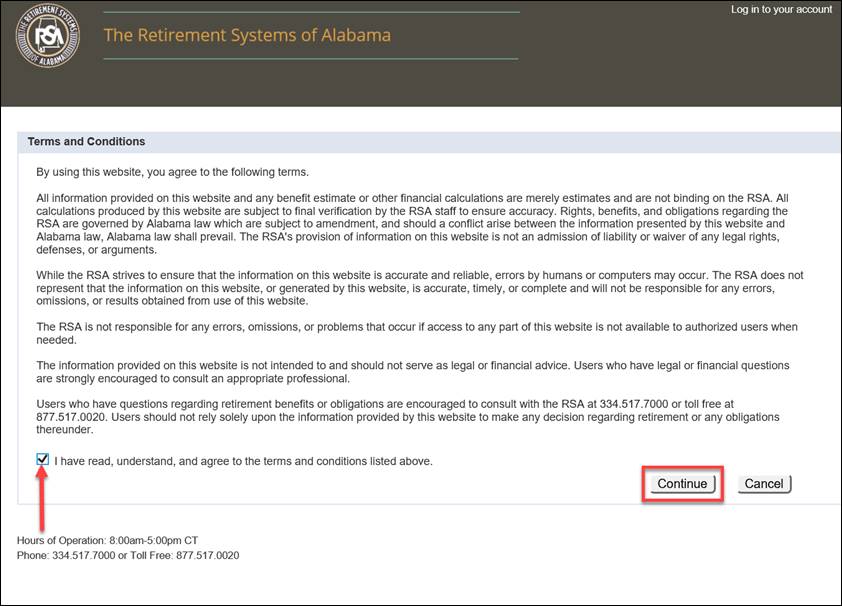Viewport: 842px width, 606px height.
Task: Click the paragraph beginning "All information provided"
Action: (x=412, y=224)
